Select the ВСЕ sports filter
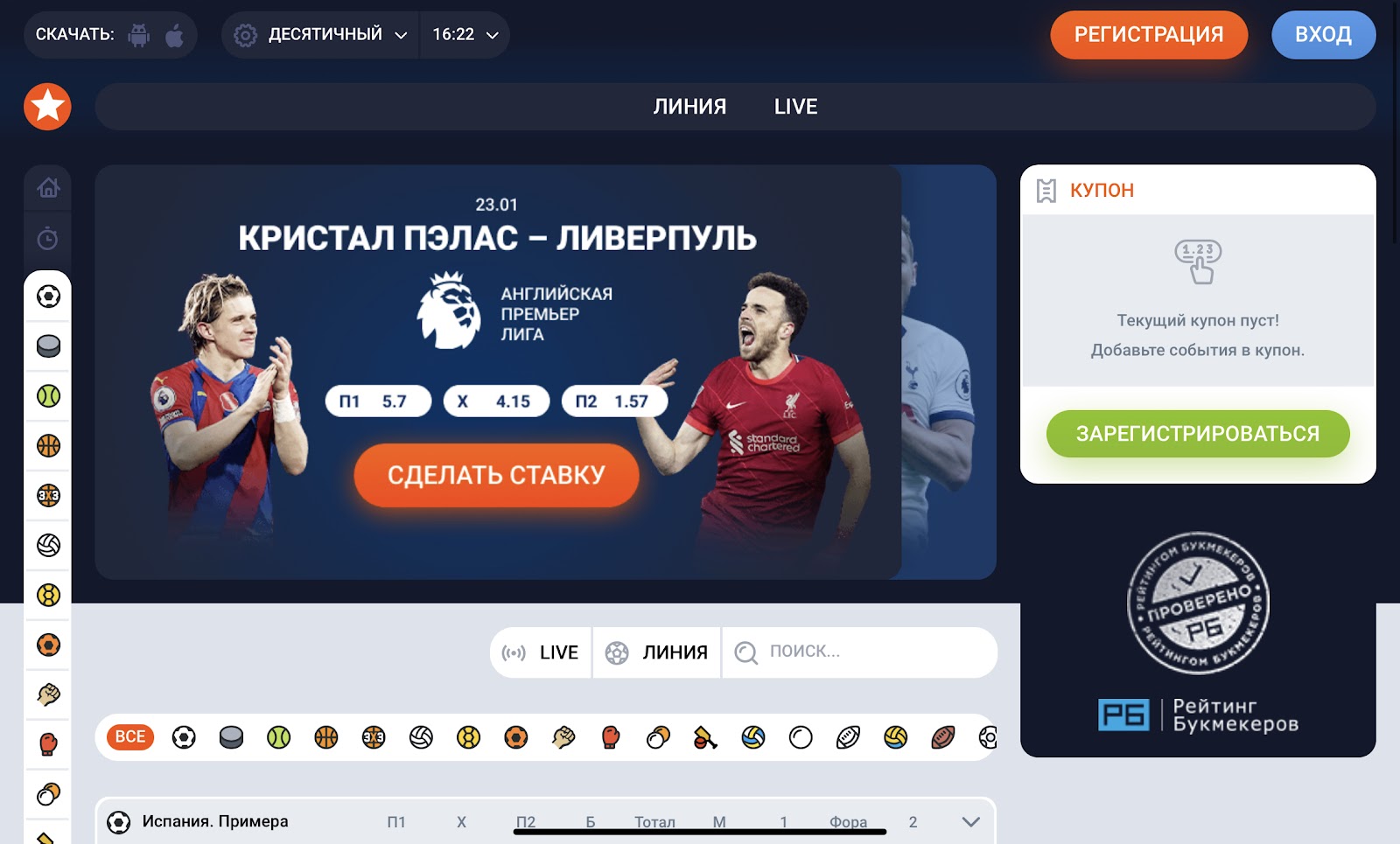1400x844 pixels. (x=130, y=737)
